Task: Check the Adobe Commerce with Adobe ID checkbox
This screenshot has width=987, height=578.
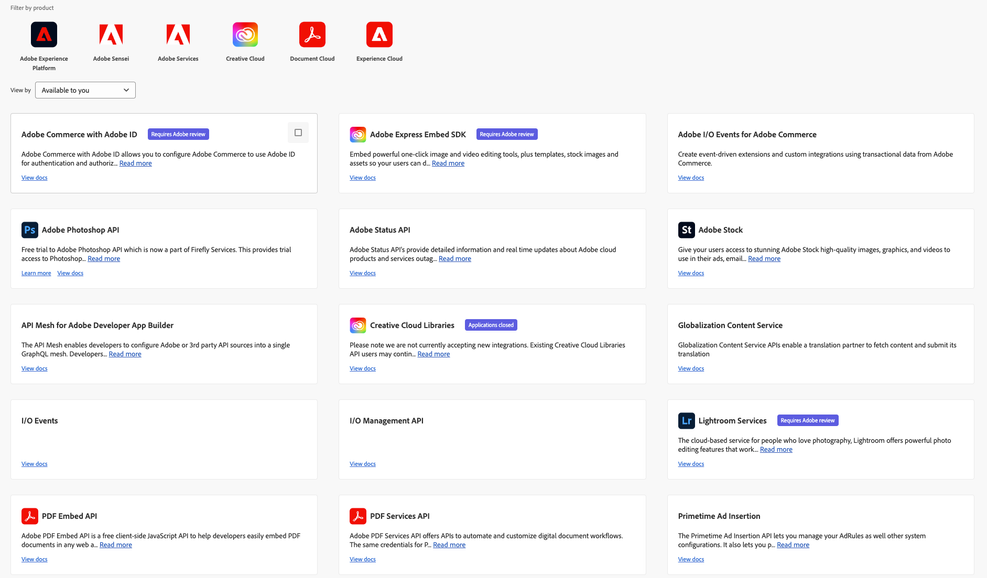Action: point(298,133)
